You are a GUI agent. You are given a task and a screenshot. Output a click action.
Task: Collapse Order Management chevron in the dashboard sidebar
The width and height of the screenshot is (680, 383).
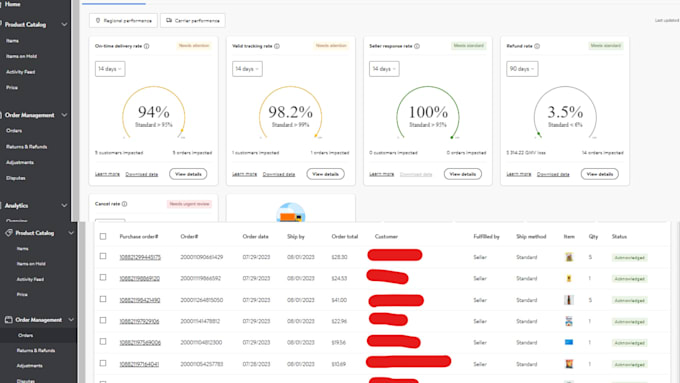64,115
